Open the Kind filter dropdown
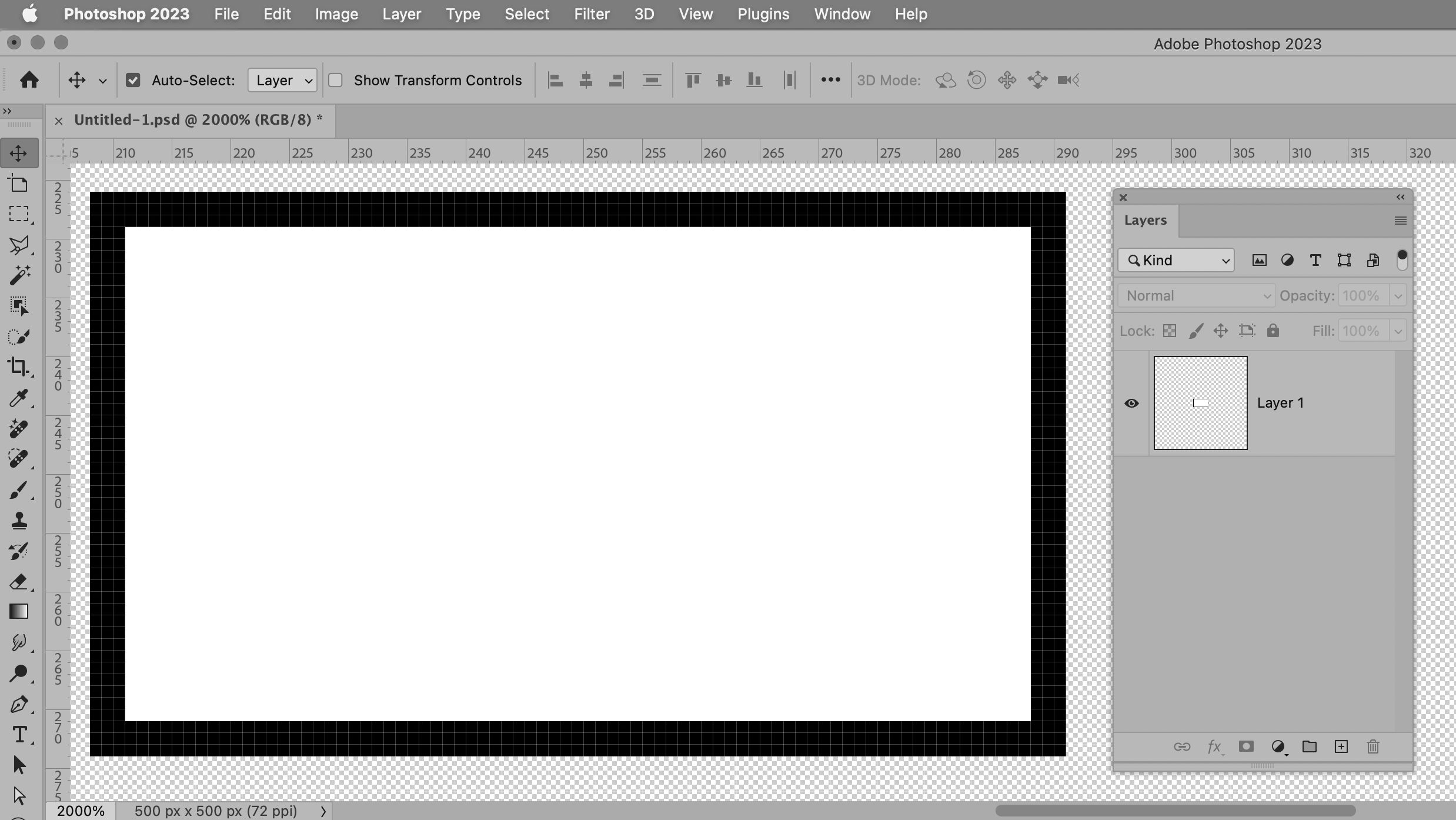 pos(1175,259)
